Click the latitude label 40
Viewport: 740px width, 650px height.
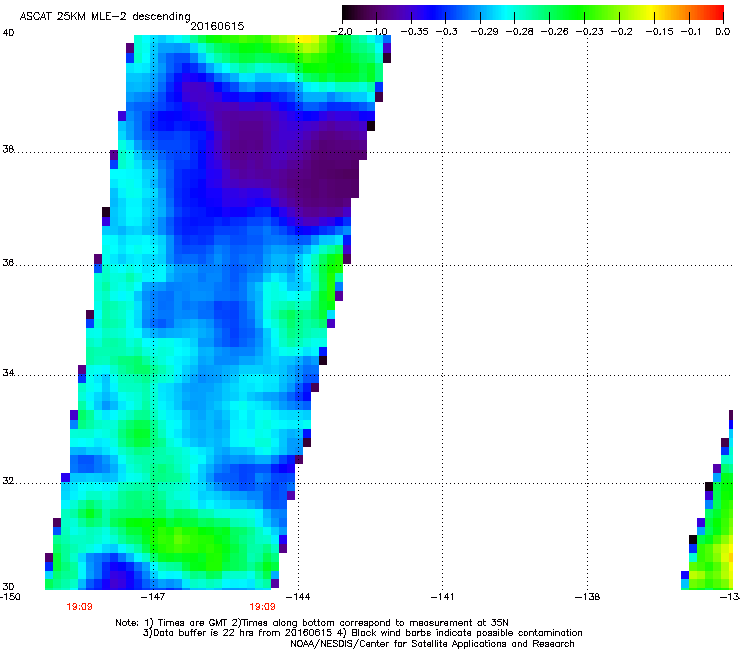click(8, 33)
